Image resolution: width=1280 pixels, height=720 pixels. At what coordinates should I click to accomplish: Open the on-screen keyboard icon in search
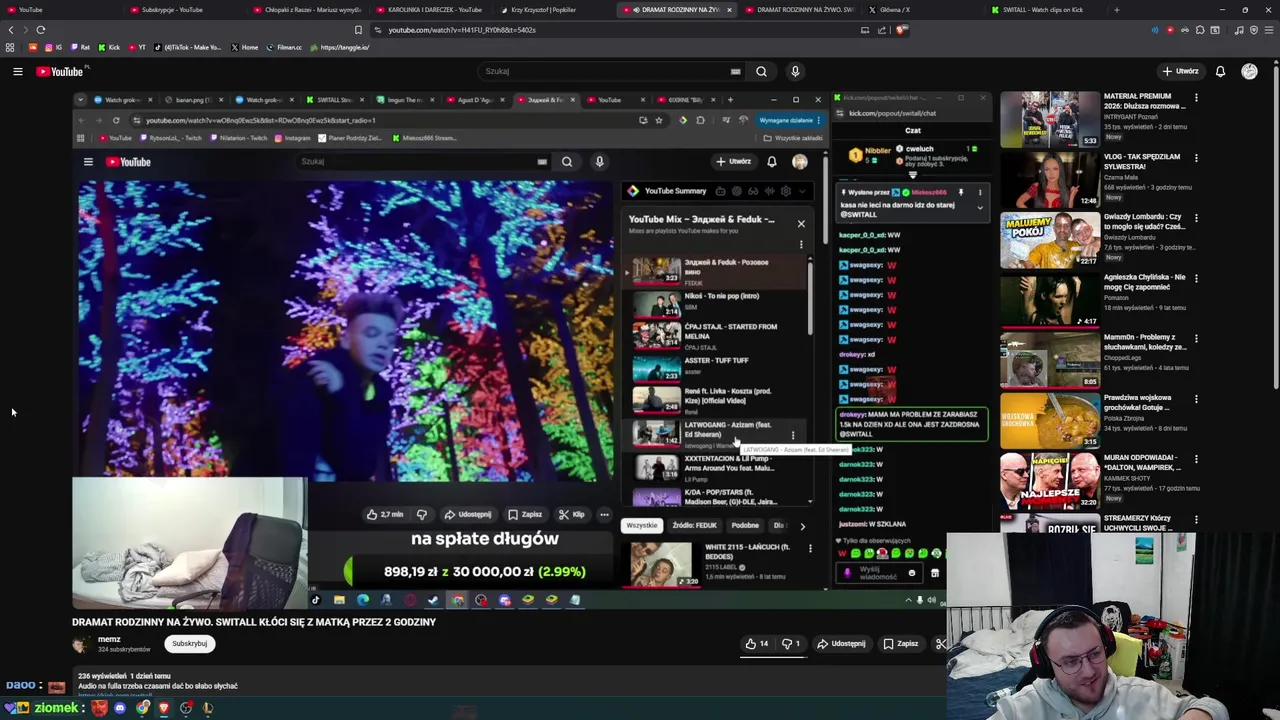coord(736,71)
